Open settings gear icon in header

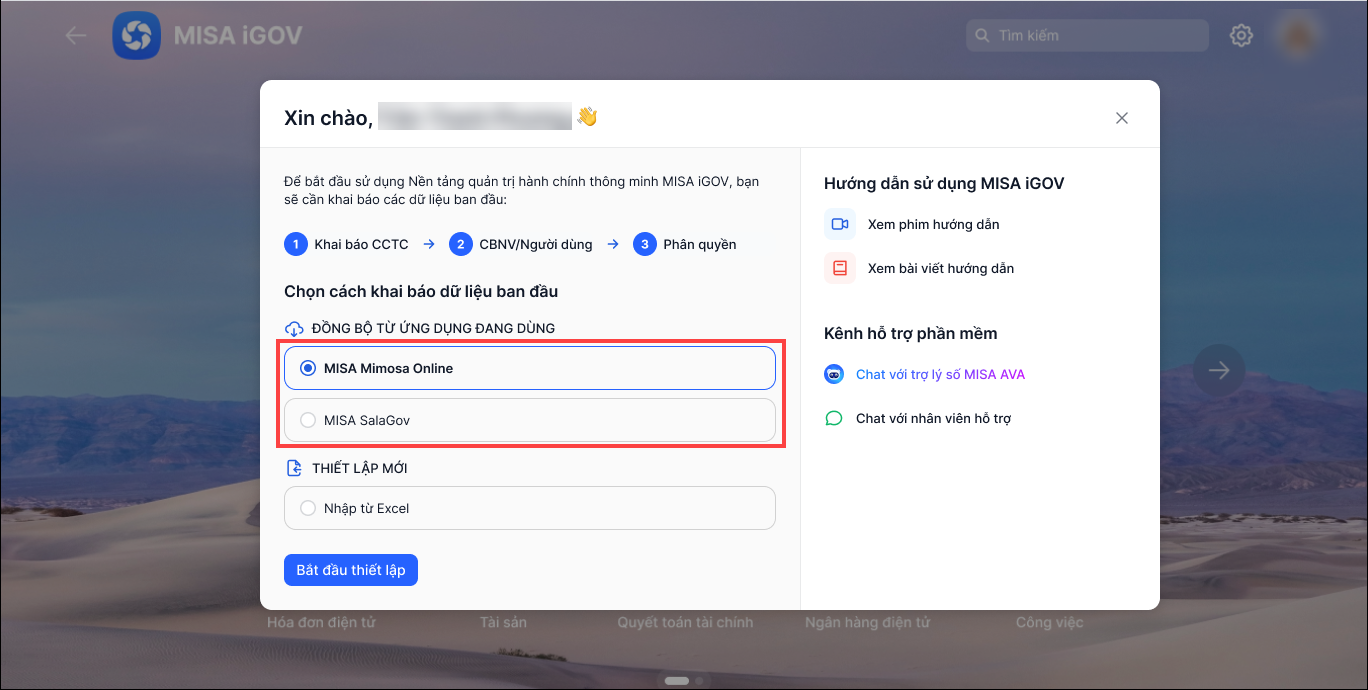pyautogui.click(x=1241, y=35)
